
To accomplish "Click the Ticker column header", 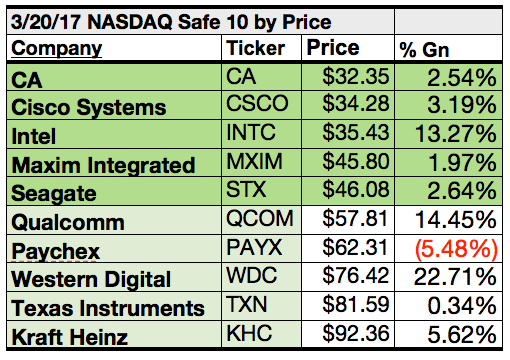I will point(261,48).
